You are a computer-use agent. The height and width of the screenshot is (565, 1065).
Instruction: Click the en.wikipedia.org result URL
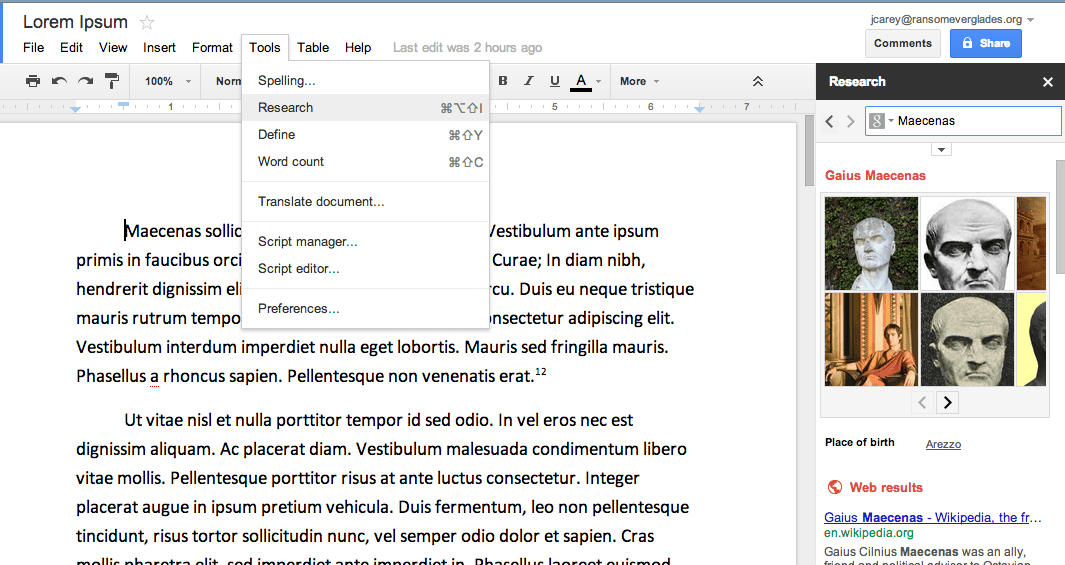click(869, 533)
